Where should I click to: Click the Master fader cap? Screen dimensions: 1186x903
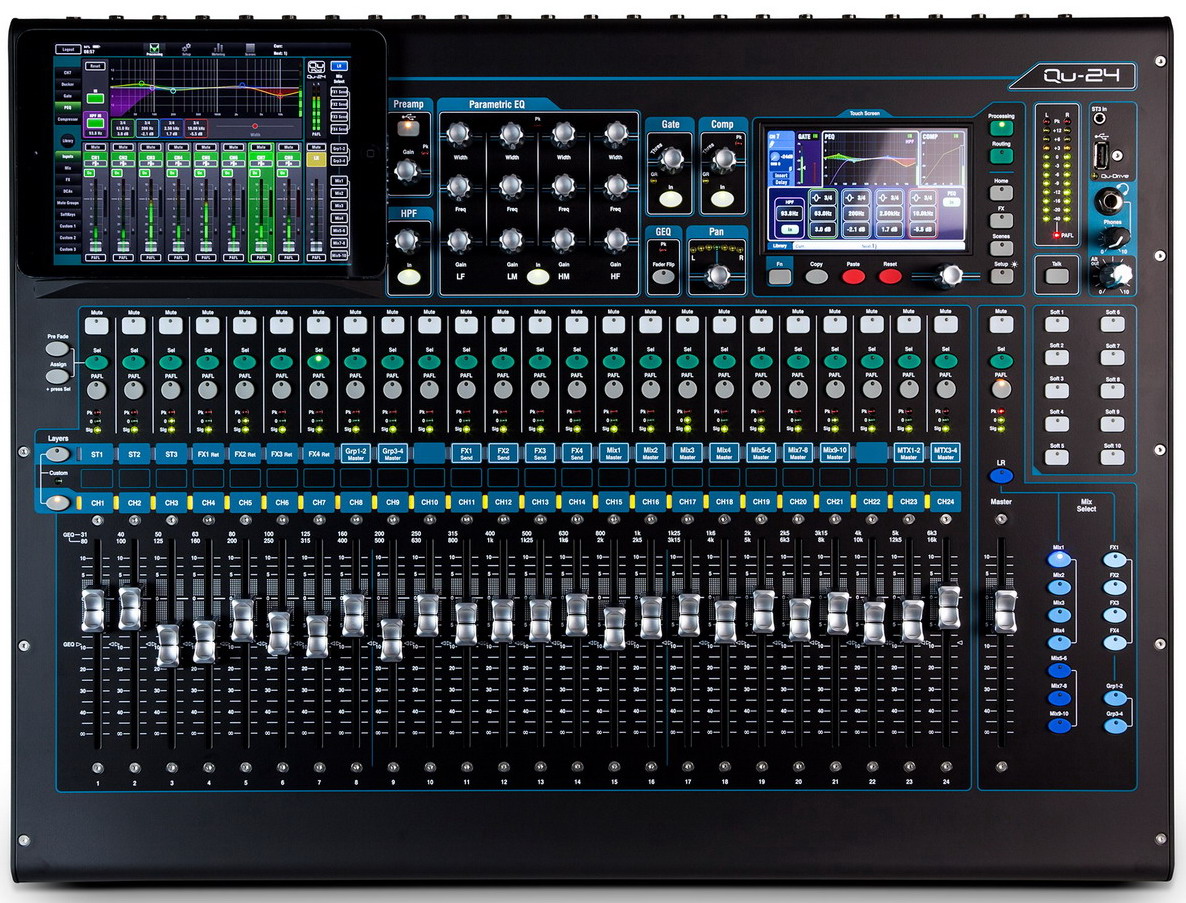click(1002, 611)
